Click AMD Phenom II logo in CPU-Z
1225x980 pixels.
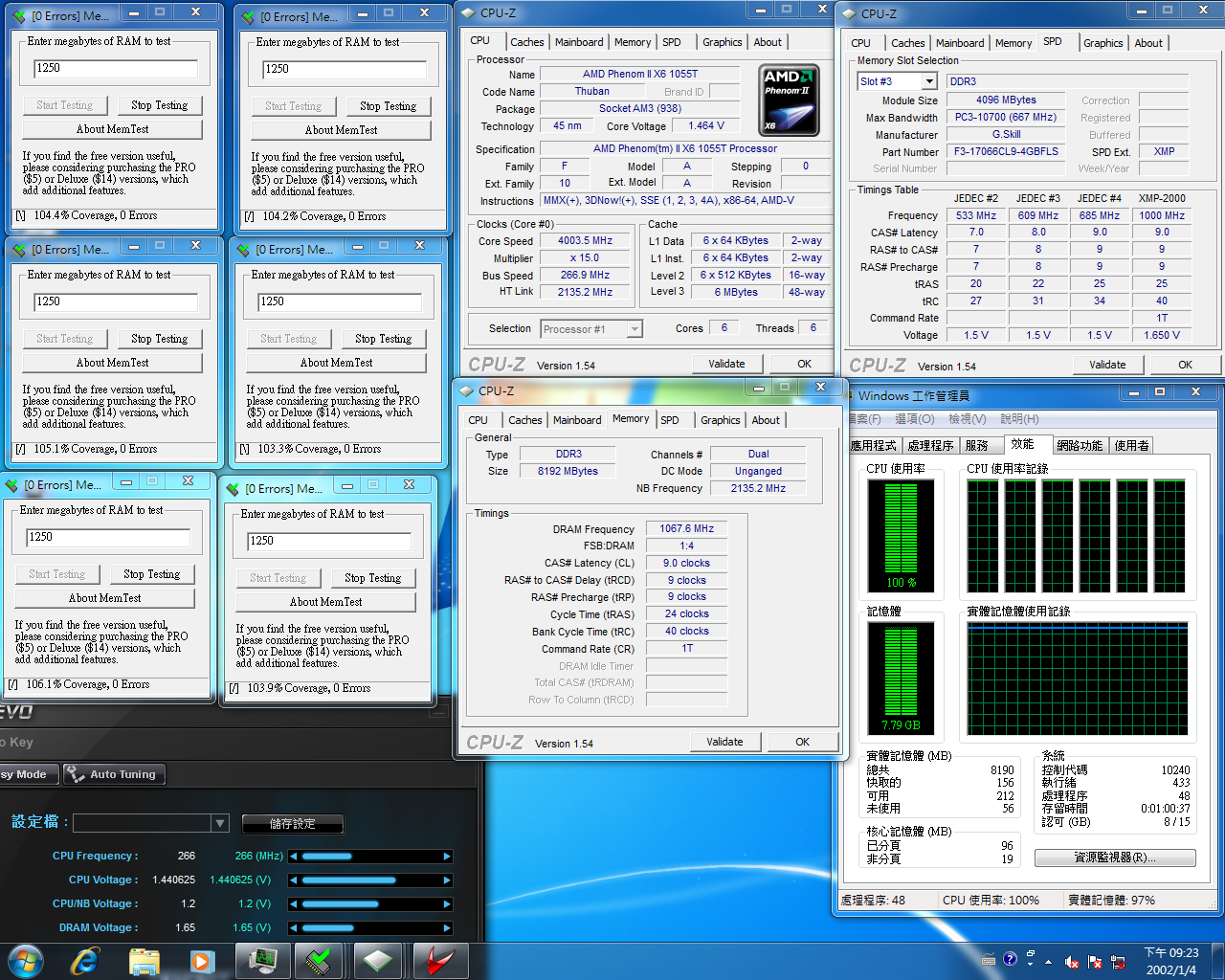pos(789,100)
